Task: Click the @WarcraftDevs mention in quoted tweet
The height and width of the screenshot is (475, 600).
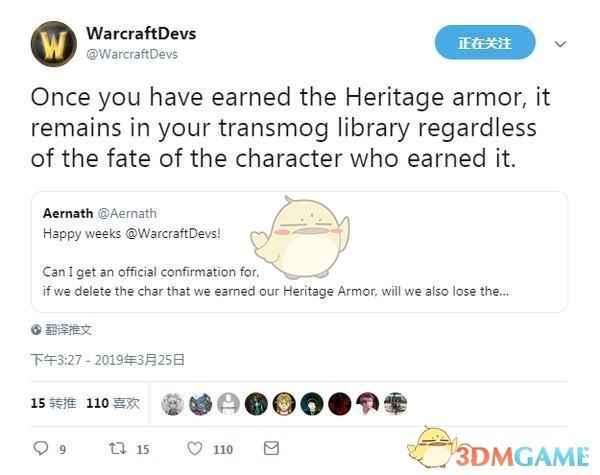Action: 173,233
